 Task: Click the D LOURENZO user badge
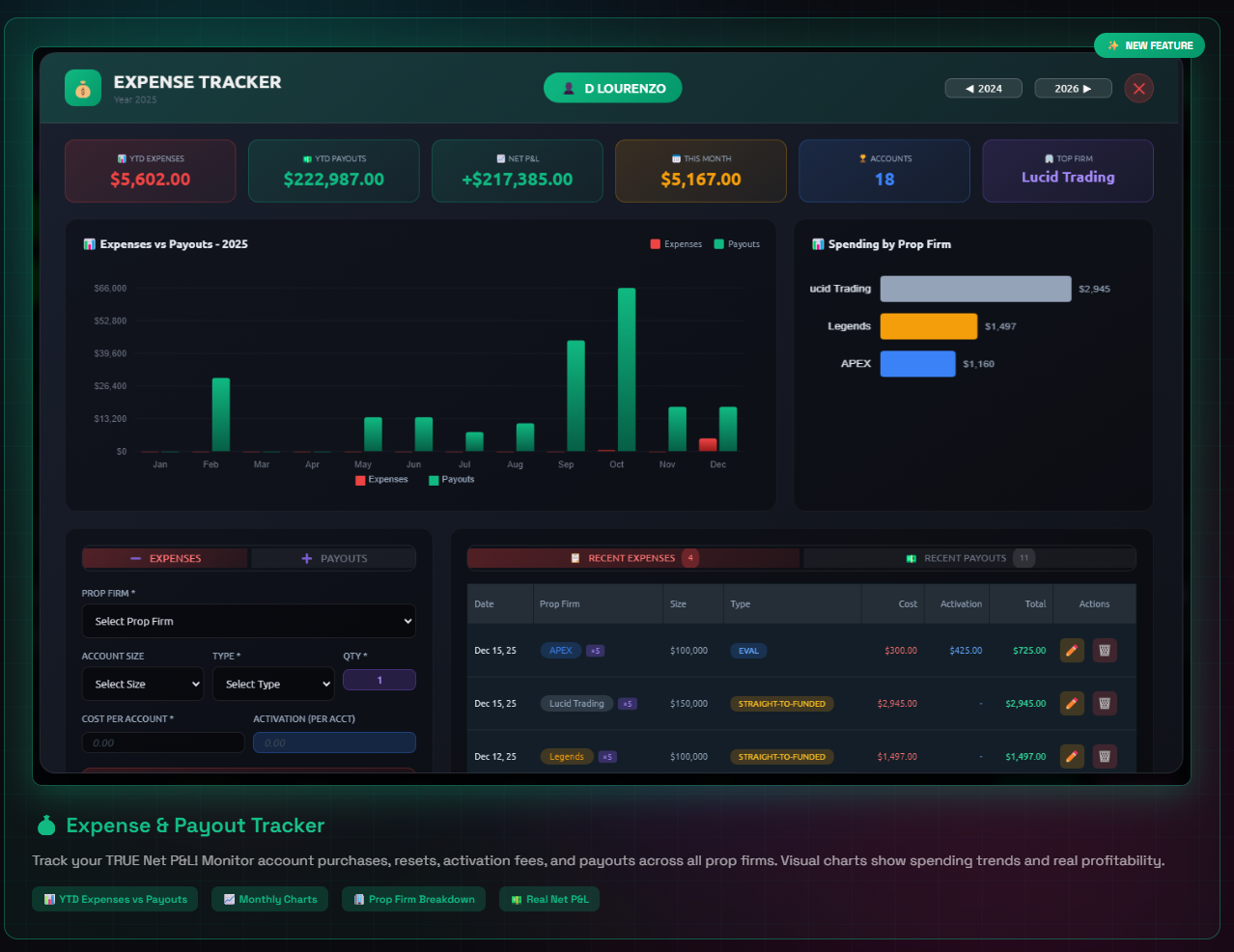(x=612, y=88)
